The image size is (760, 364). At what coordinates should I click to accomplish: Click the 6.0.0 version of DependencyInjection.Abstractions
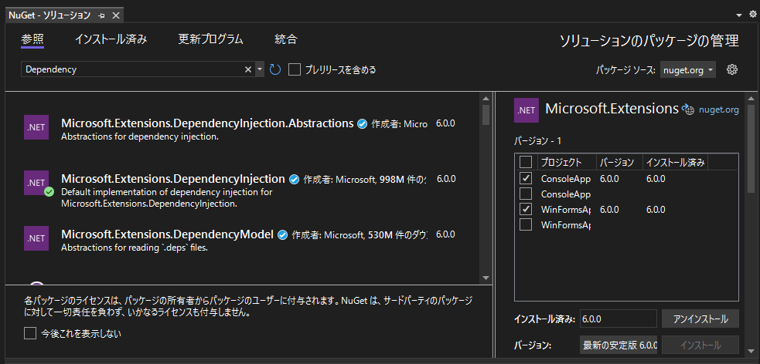click(445, 123)
